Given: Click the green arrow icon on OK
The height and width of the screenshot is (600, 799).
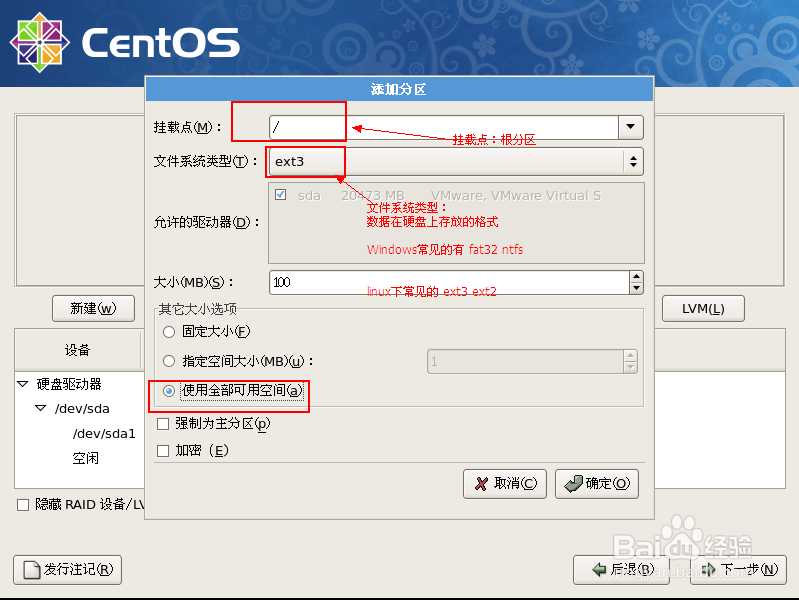Looking at the screenshot, I should click(574, 484).
